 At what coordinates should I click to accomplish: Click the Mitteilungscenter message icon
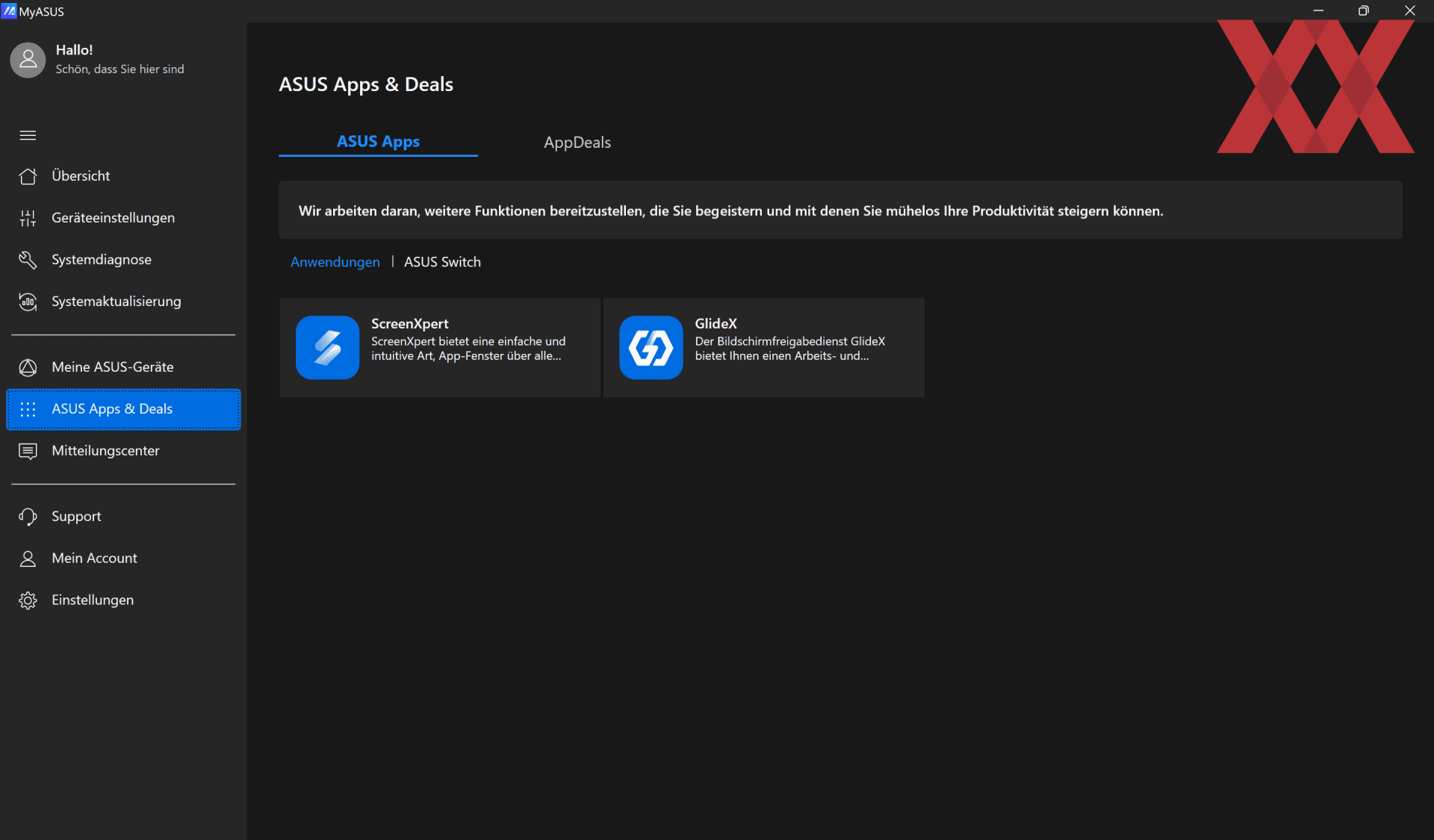[x=28, y=451]
